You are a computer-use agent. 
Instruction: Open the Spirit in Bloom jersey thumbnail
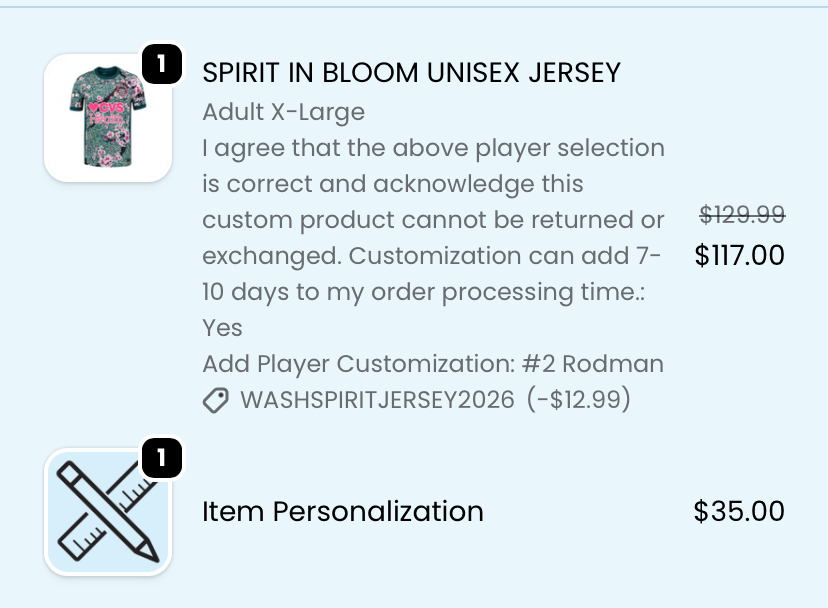[108, 118]
